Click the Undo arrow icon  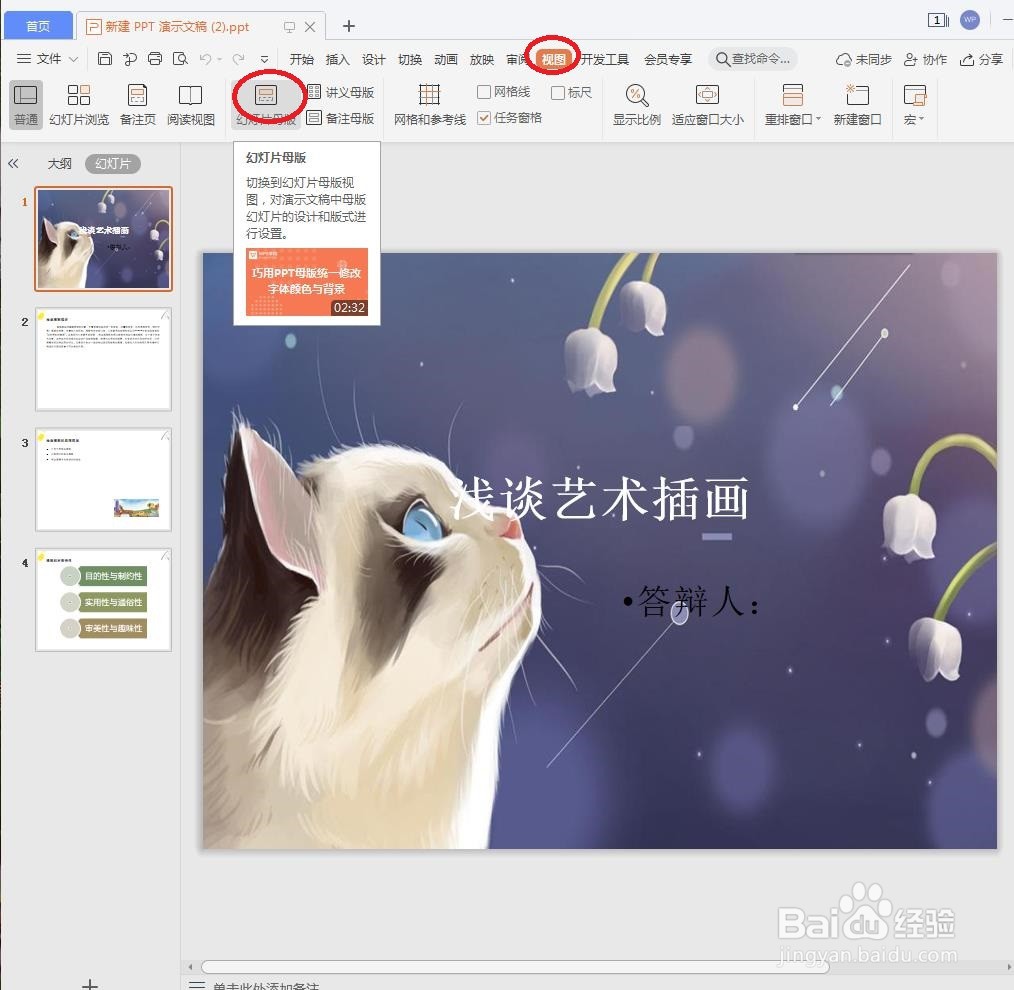[206, 59]
